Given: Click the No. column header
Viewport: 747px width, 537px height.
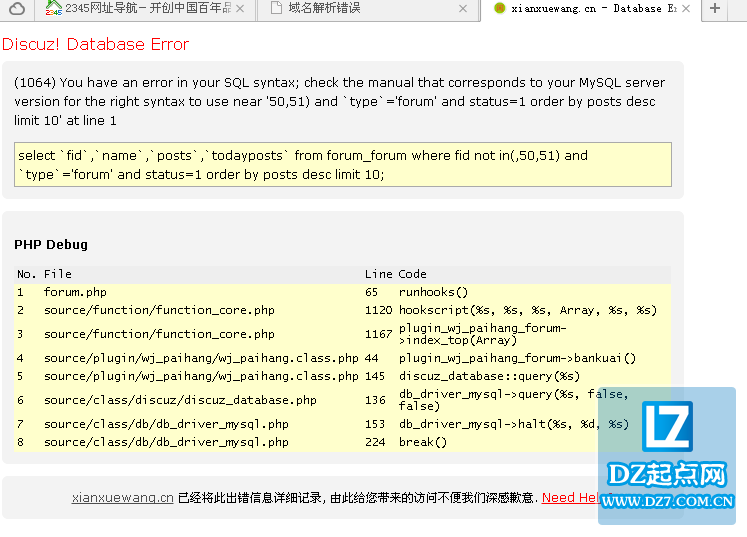Looking at the screenshot, I should [26, 274].
